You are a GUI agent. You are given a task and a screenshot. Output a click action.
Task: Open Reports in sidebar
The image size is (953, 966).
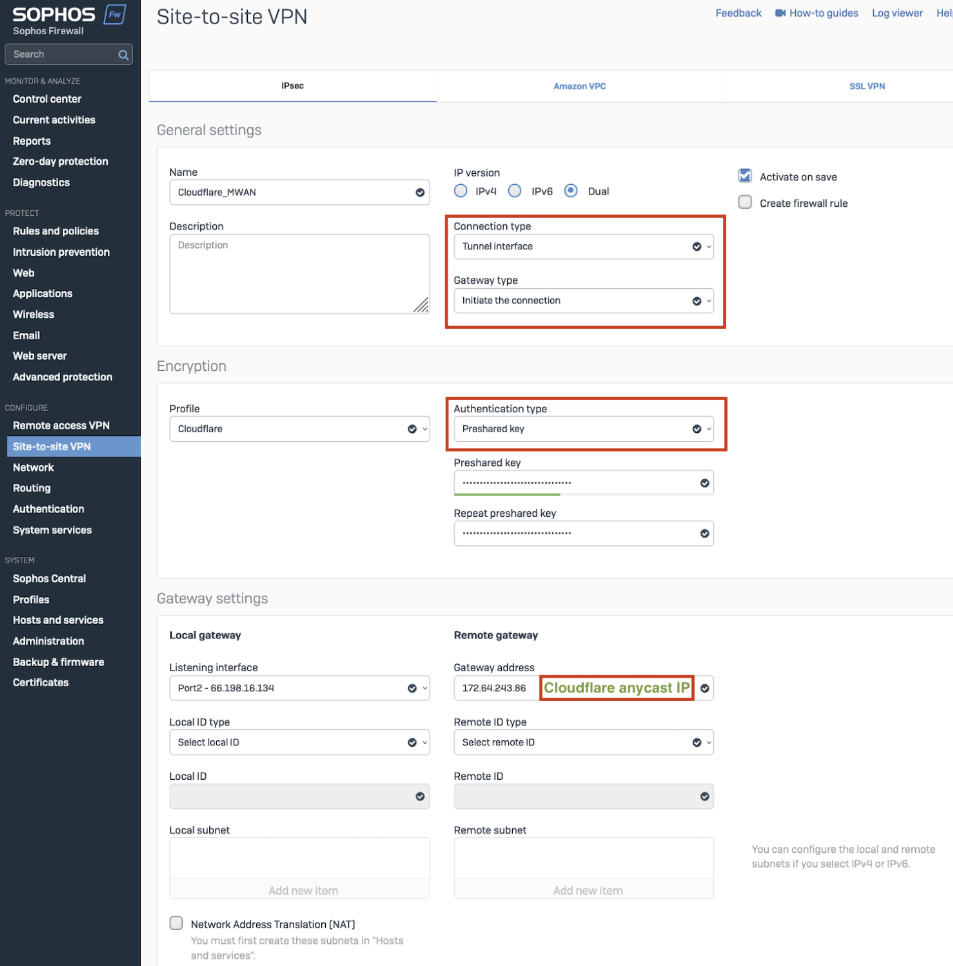(x=31, y=141)
